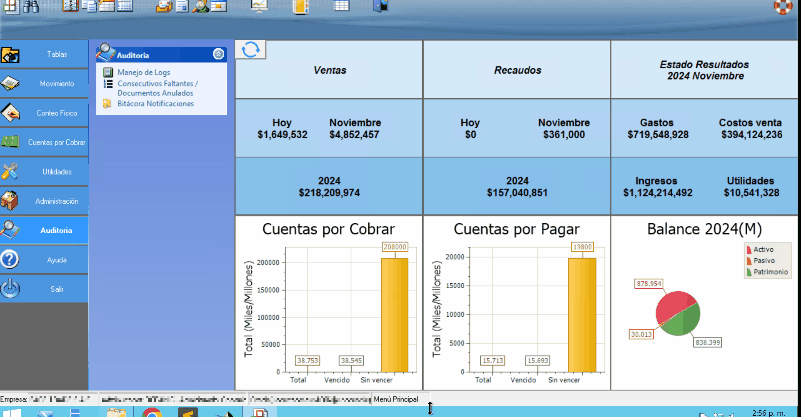The image size is (801, 417).
Task: Click the refresh dashboard icon
Action: 253,50
